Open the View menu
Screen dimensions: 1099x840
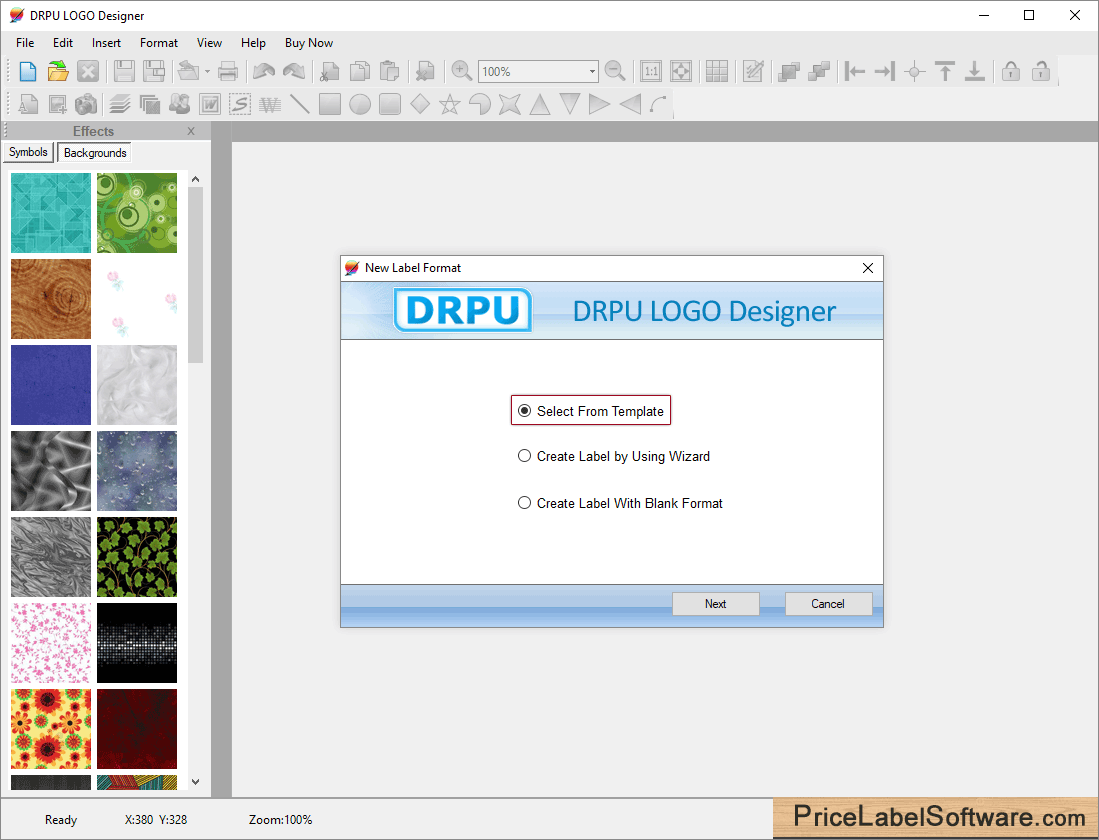210,43
